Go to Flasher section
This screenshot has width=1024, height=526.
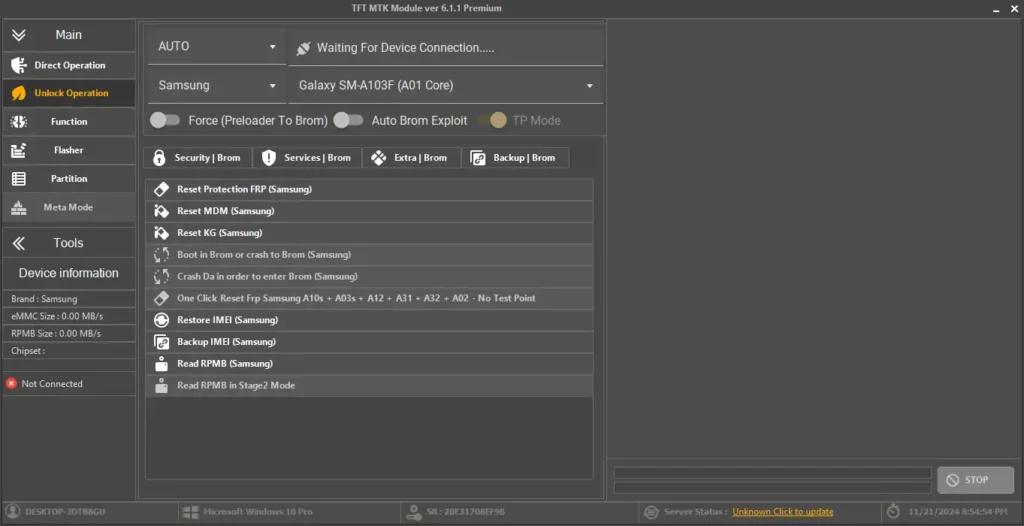click(x=69, y=150)
